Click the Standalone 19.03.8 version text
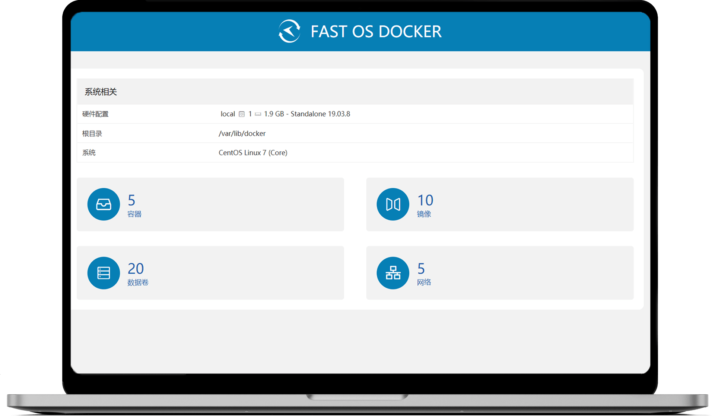The image size is (715, 417). click(320, 114)
